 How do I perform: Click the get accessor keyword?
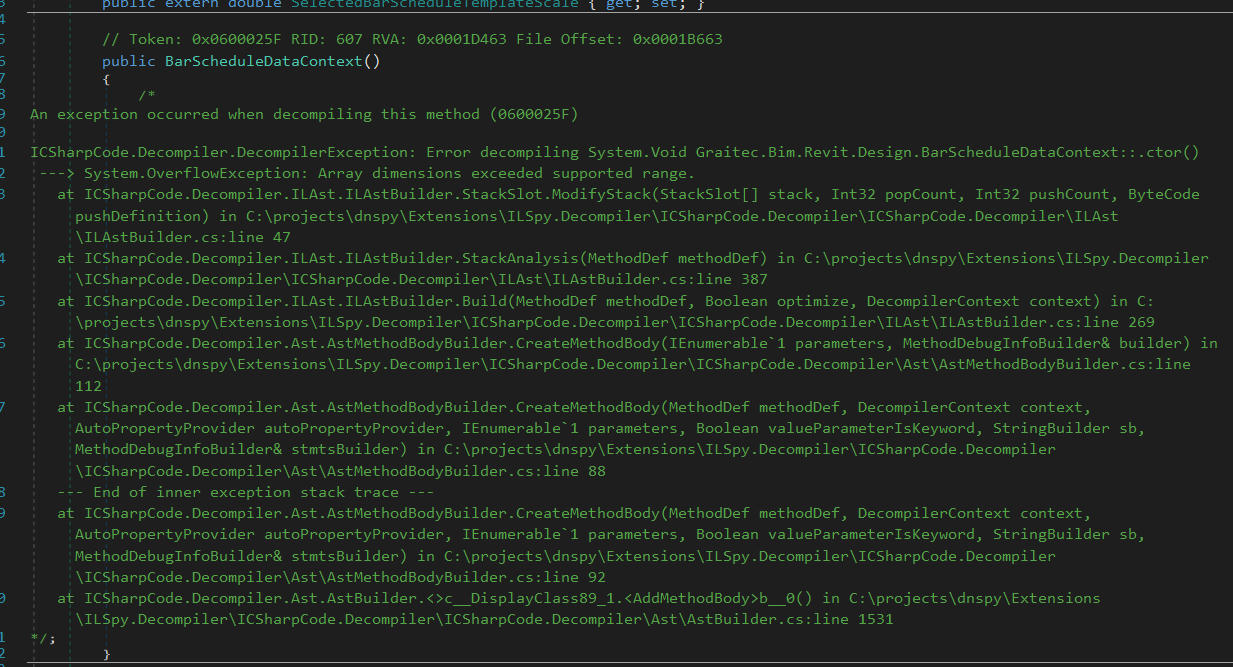[x=622, y=4]
